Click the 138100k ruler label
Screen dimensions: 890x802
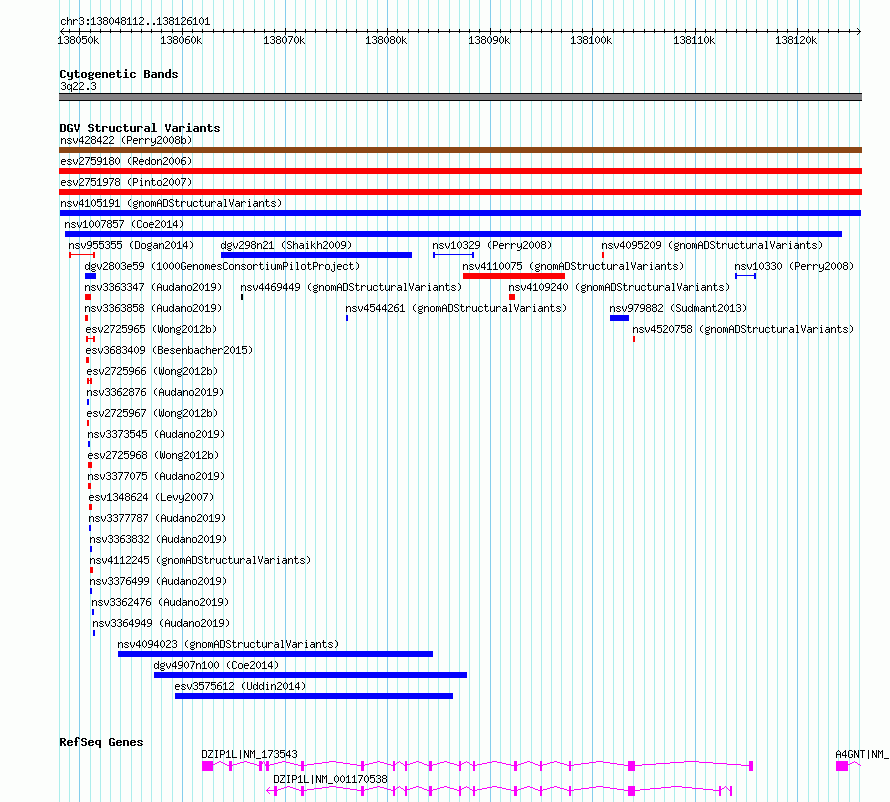click(591, 40)
